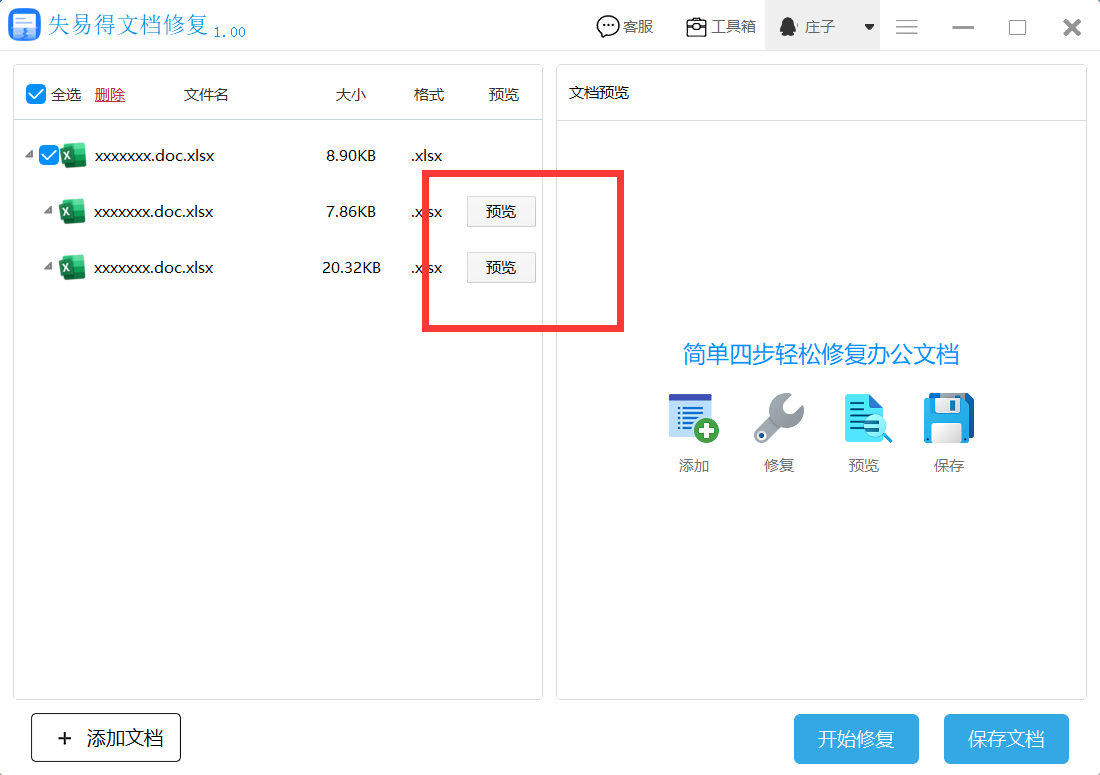The height and width of the screenshot is (775, 1100).
Task: Click the 保存文档 save document button
Action: click(x=1006, y=739)
